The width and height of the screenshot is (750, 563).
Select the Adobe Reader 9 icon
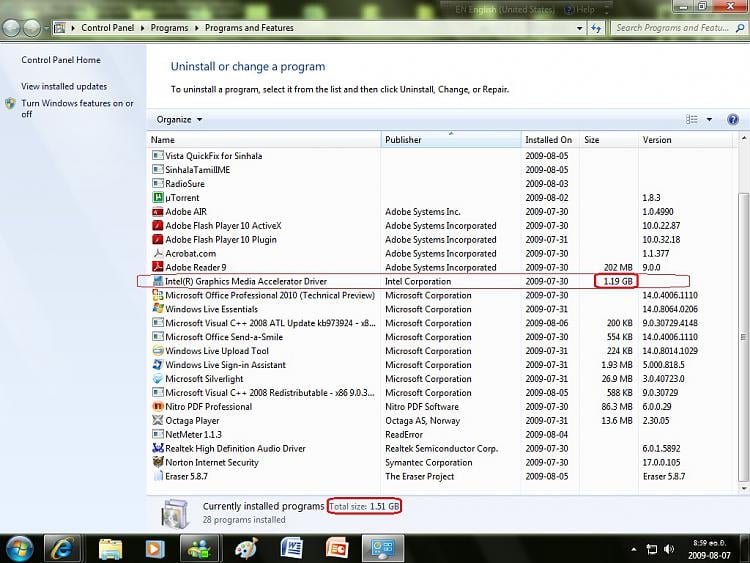tap(157, 267)
